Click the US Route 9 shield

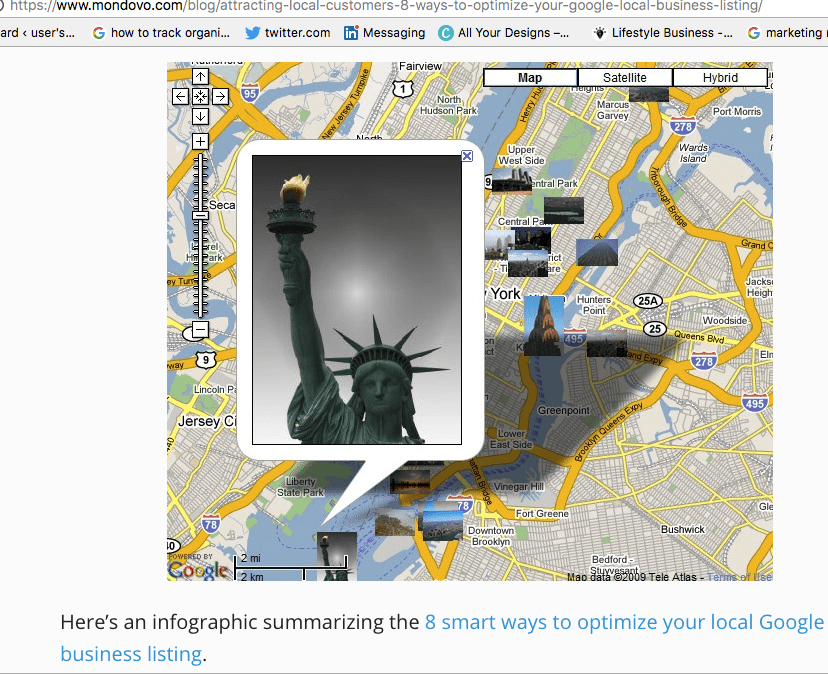click(x=206, y=360)
